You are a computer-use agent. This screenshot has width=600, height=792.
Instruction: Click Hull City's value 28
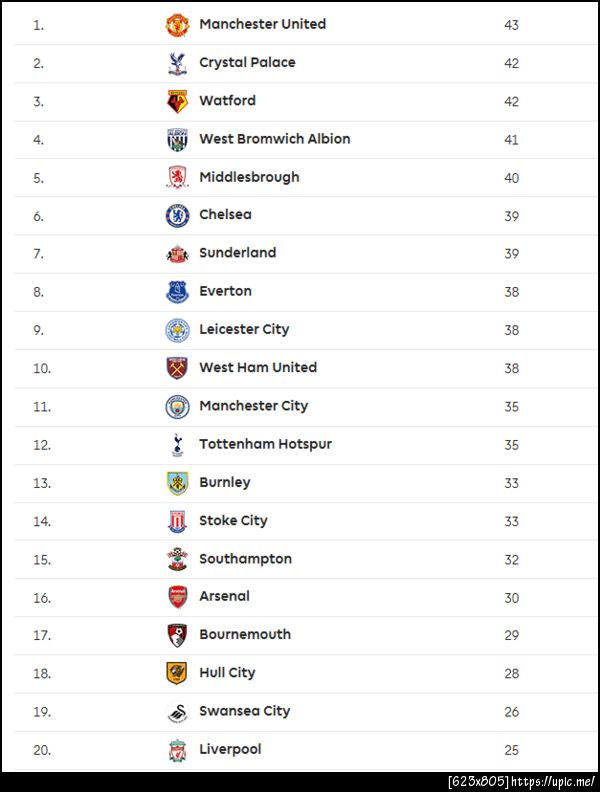pyautogui.click(x=511, y=674)
